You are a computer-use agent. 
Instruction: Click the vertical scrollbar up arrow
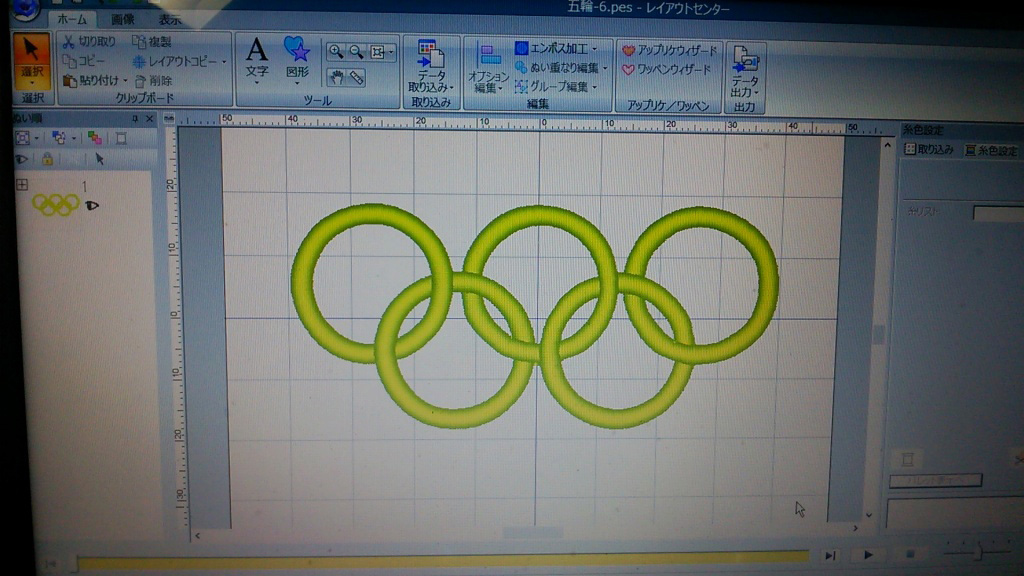tap(887, 145)
